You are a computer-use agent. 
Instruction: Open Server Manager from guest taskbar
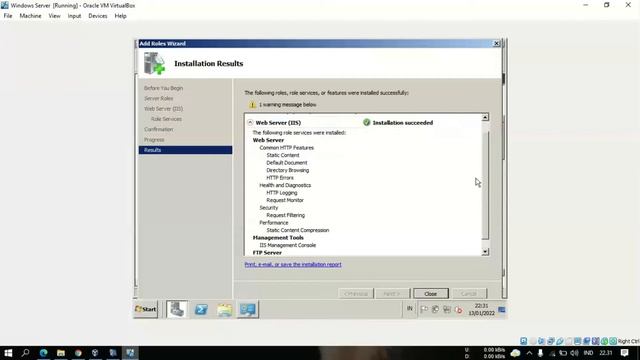(177, 309)
